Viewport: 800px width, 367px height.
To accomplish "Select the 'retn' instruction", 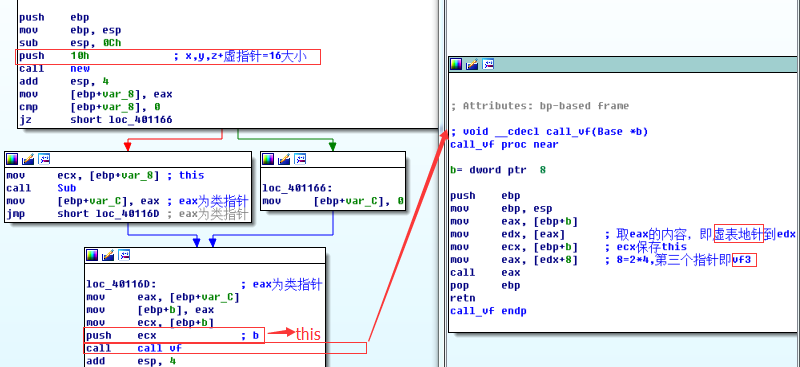I will click(x=463, y=298).
